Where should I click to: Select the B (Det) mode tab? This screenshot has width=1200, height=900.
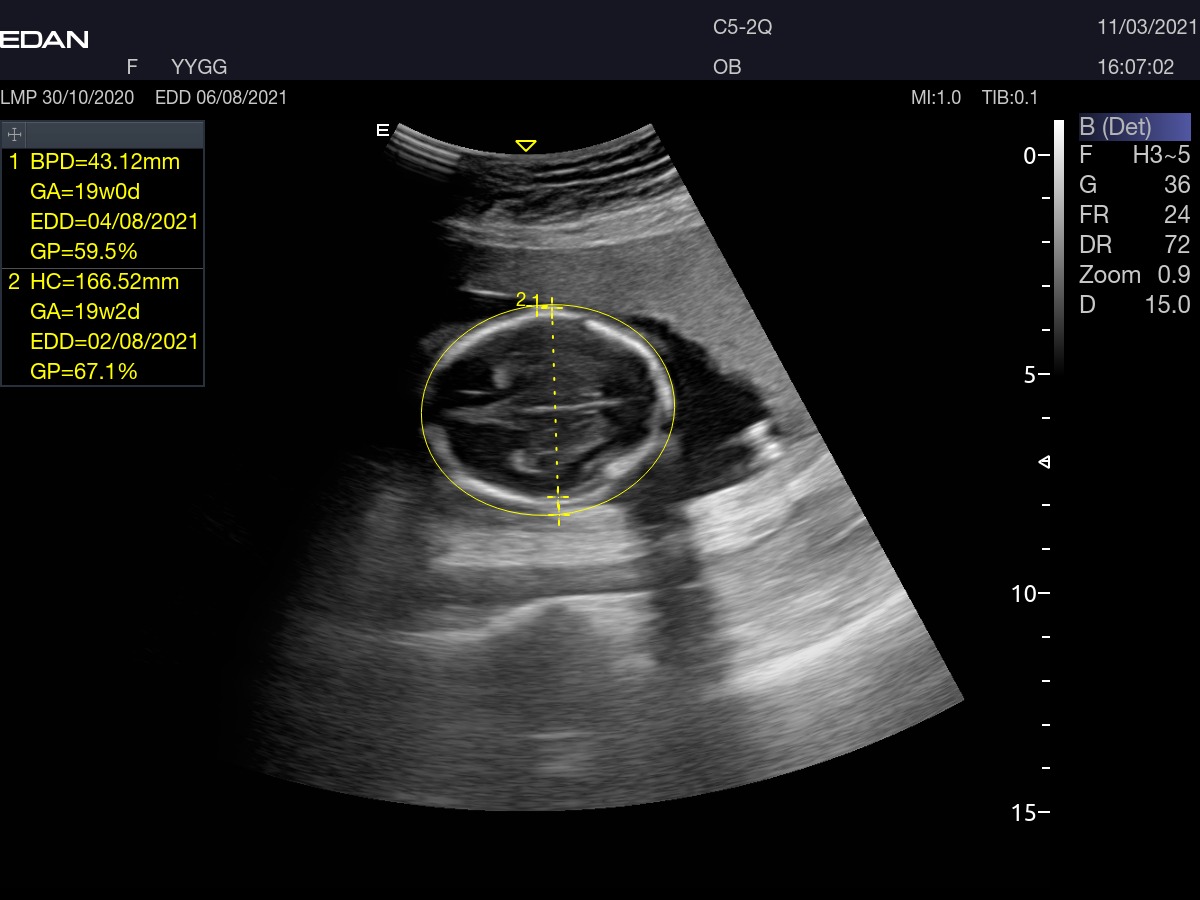(1134, 127)
